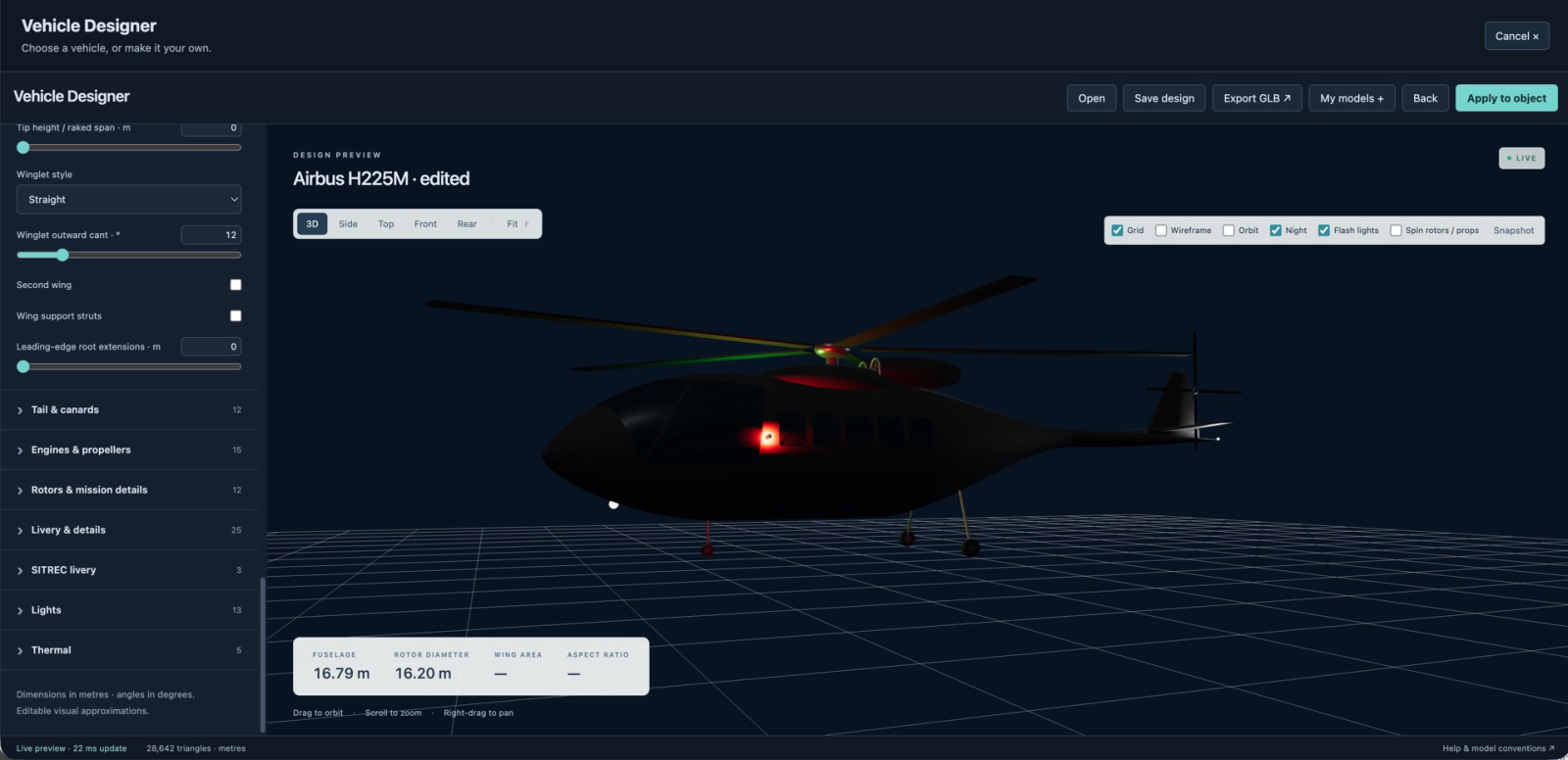Enable the Wireframe checkbox
The height and width of the screenshot is (760, 1568).
tap(1161, 230)
